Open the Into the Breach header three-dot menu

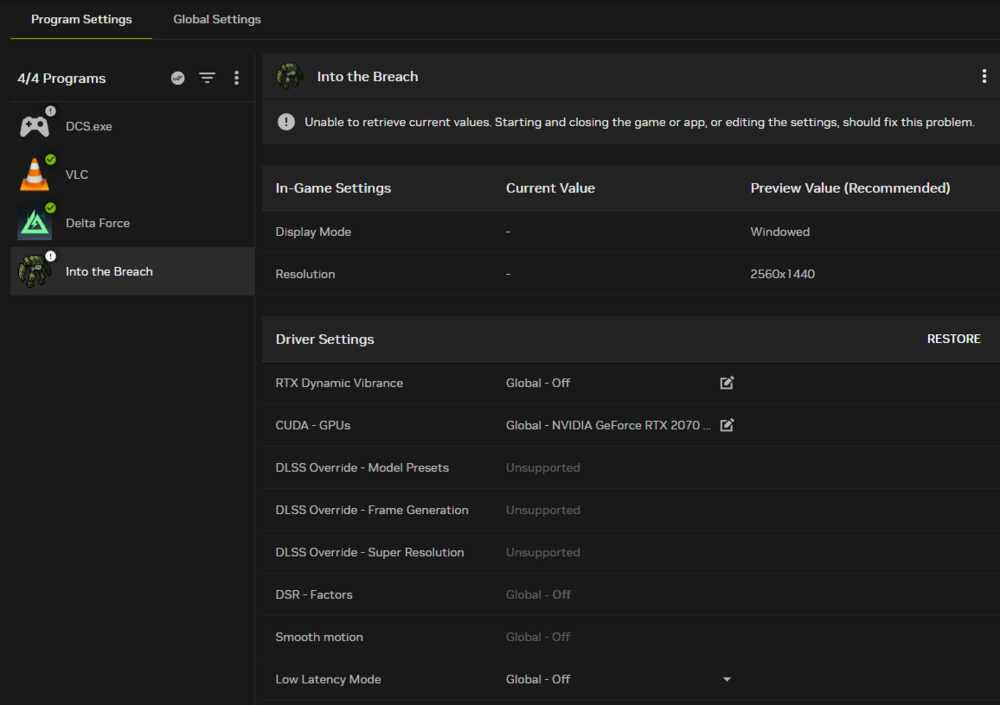pyautogui.click(x=984, y=77)
